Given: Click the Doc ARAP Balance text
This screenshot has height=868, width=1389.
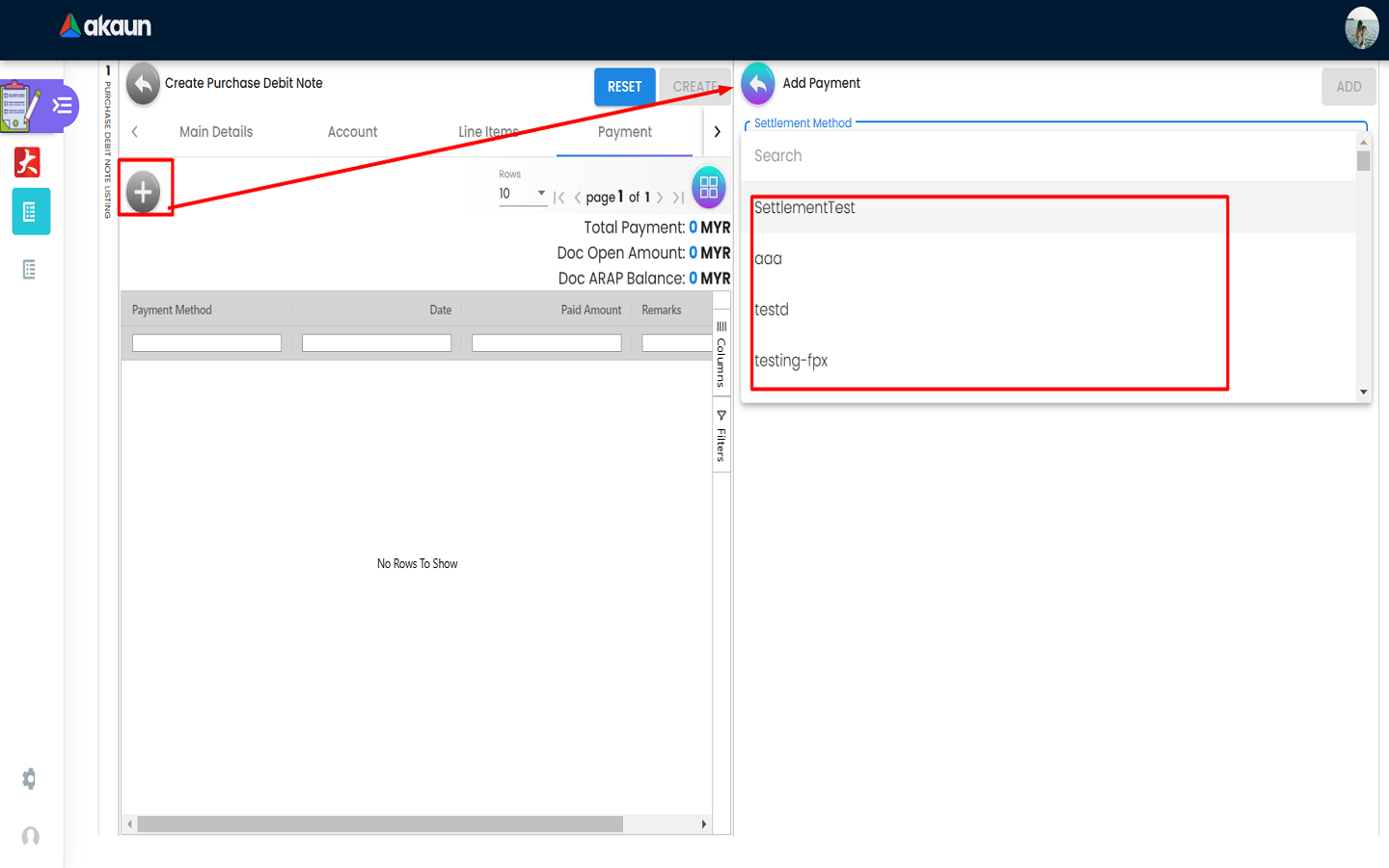Looking at the screenshot, I should (x=644, y=279).
